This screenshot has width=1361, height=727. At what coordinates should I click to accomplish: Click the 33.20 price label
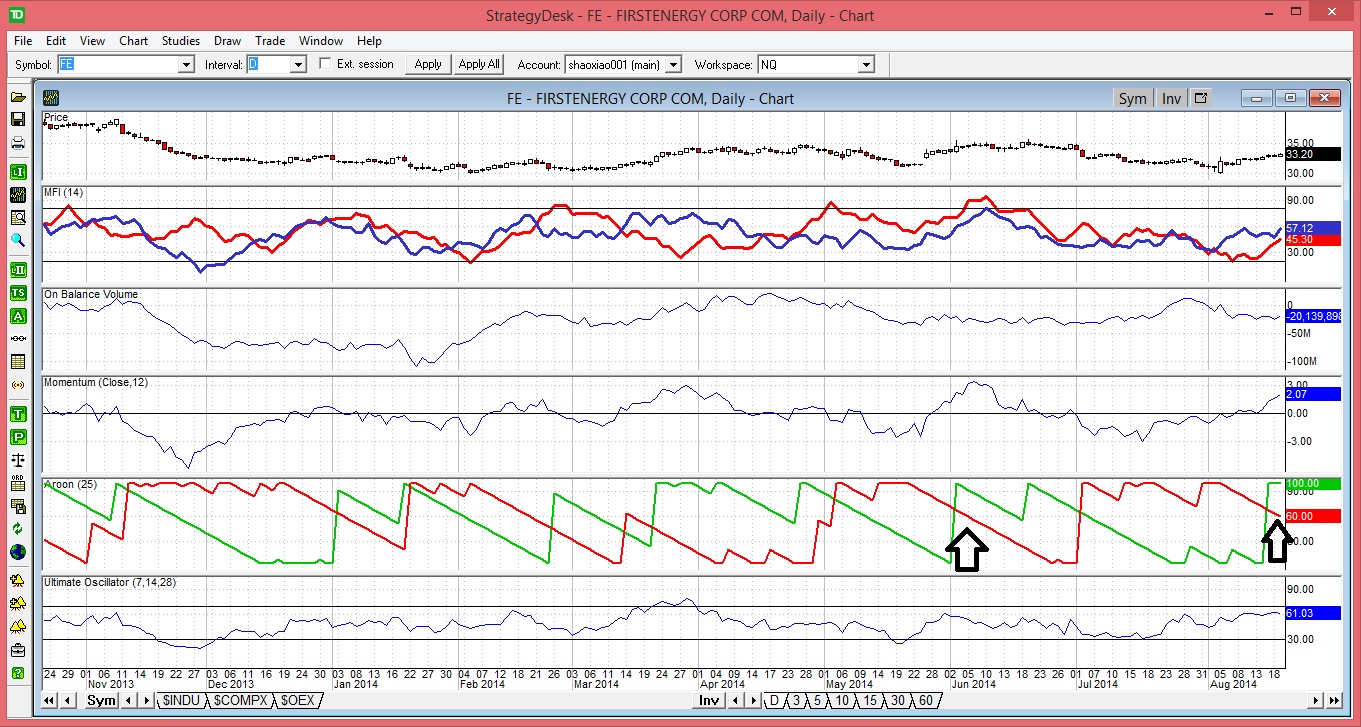click(1313, 154)
